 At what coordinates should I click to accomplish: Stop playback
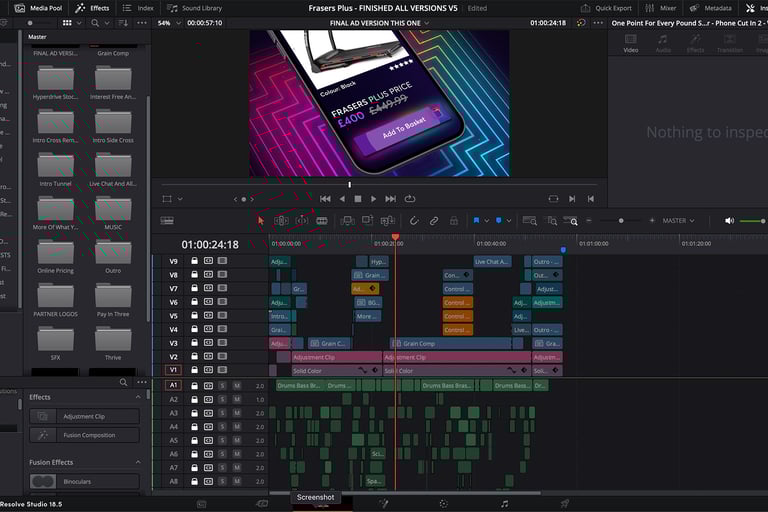358,199
